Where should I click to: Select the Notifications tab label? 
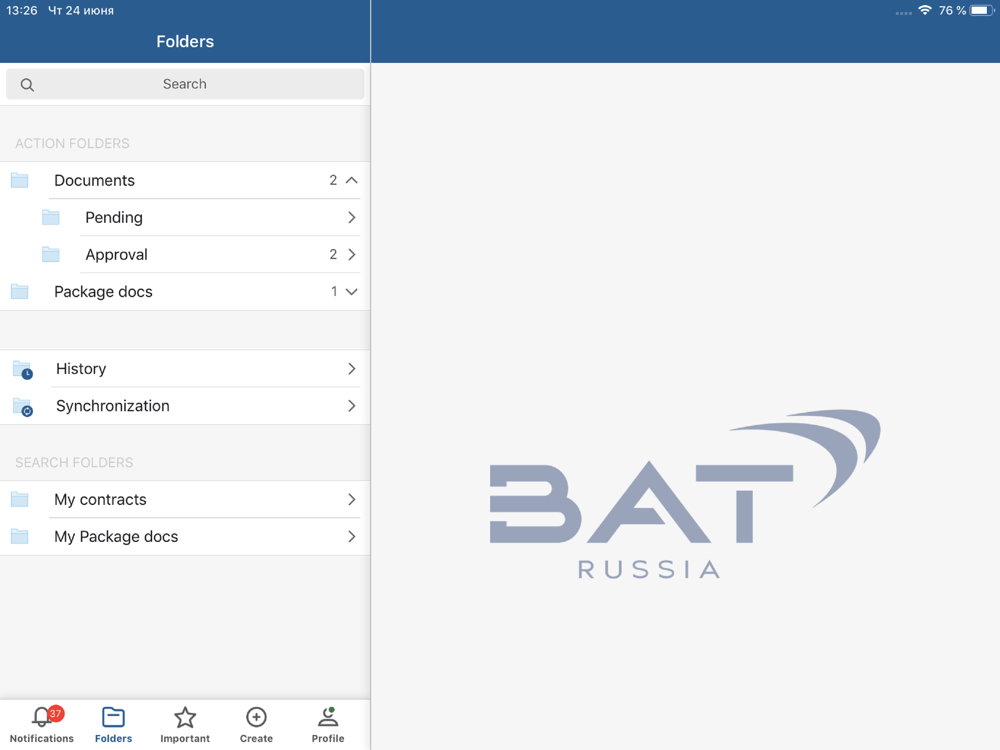pos(41,739)
